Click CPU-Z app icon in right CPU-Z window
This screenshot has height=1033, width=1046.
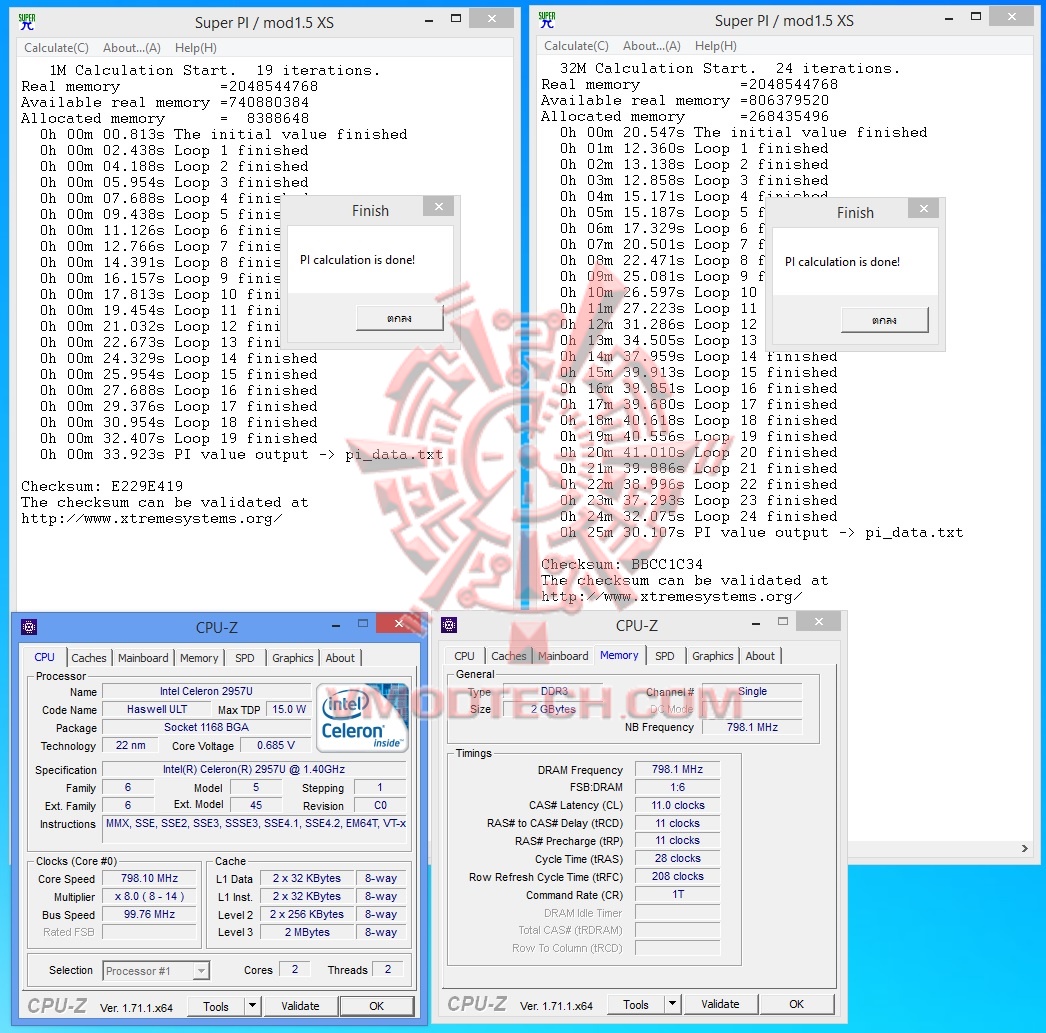(x=449, y=625)
